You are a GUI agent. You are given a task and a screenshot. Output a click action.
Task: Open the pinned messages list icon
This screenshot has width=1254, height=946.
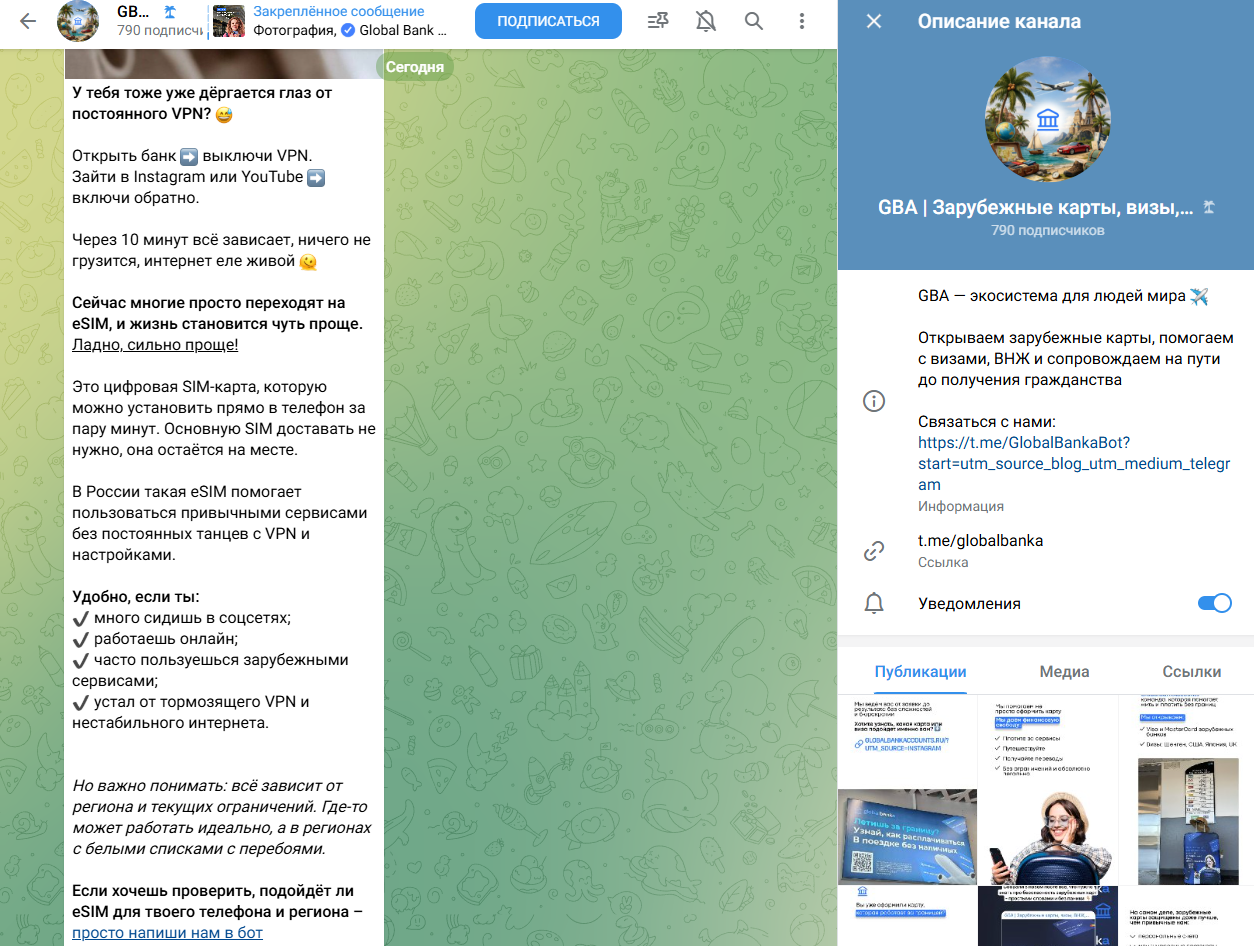[x=657, y=21]
